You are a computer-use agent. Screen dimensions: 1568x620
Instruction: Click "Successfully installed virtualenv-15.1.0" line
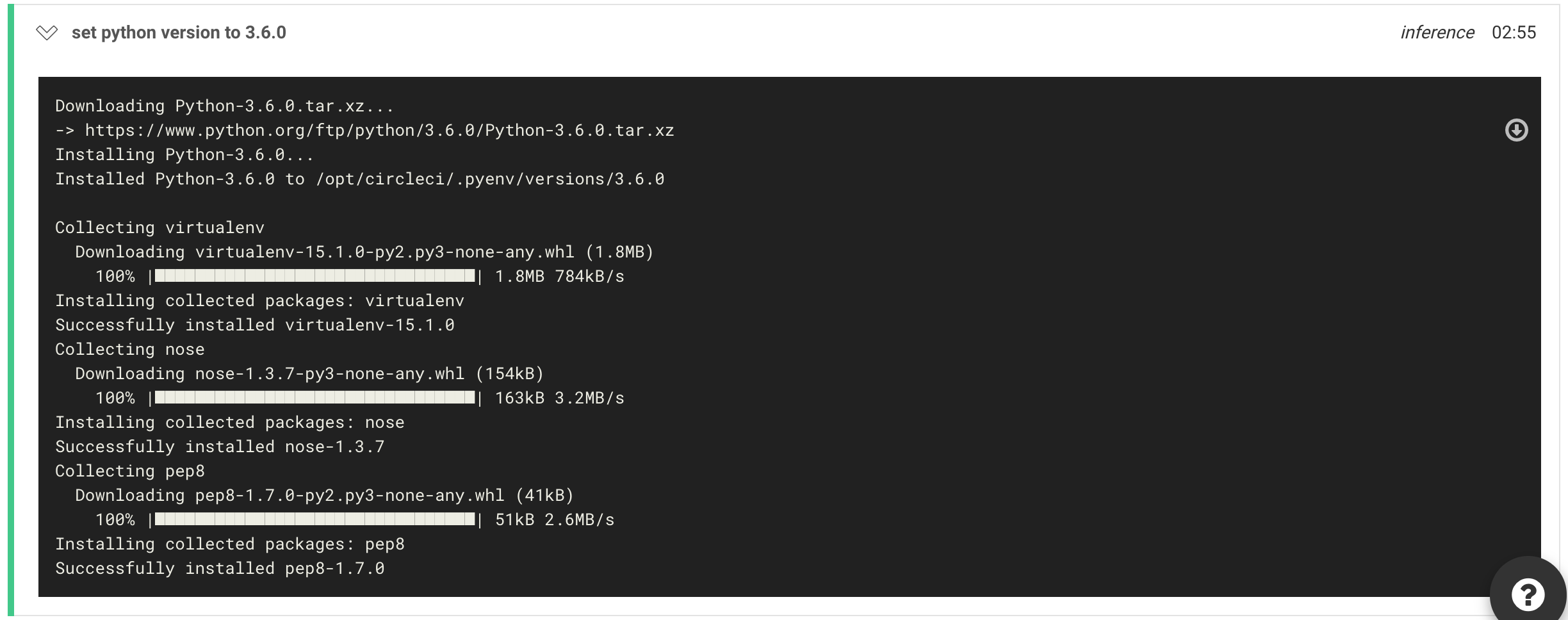click(x=254, y=325)
